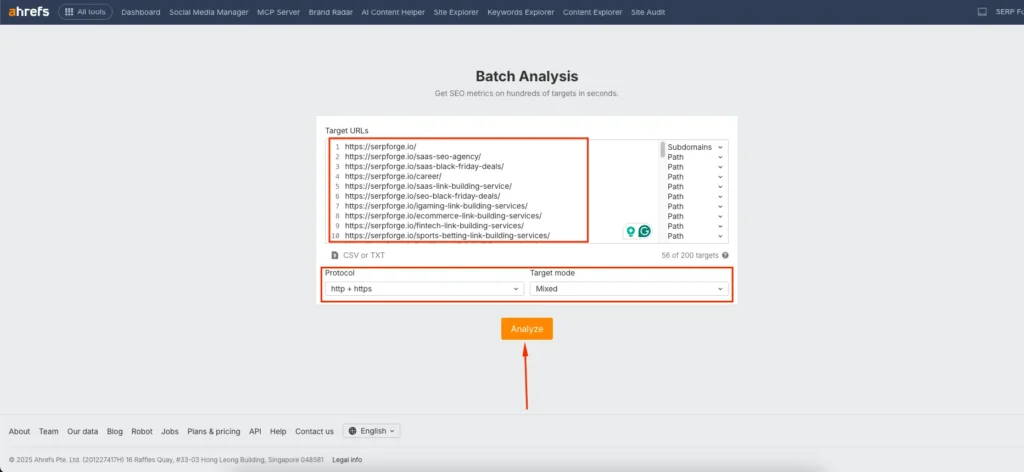This screenshot has height=472, width=1024.
Task: Open the Protocol dropdown showing http + https
Action: point(424,289)
